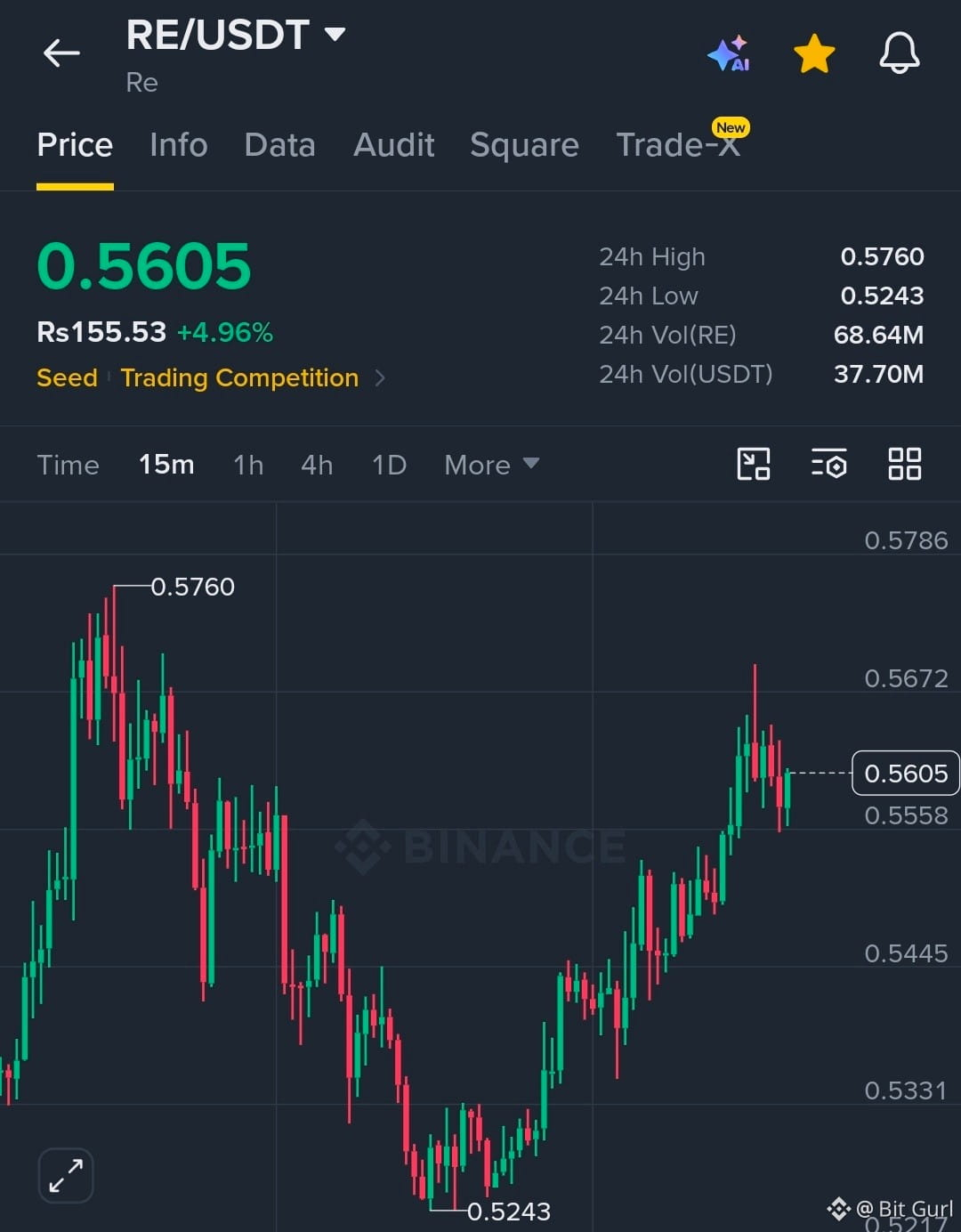Tap the Re token name subtitle
Viewport: 961px width, 1232px height.
point(142,82)
